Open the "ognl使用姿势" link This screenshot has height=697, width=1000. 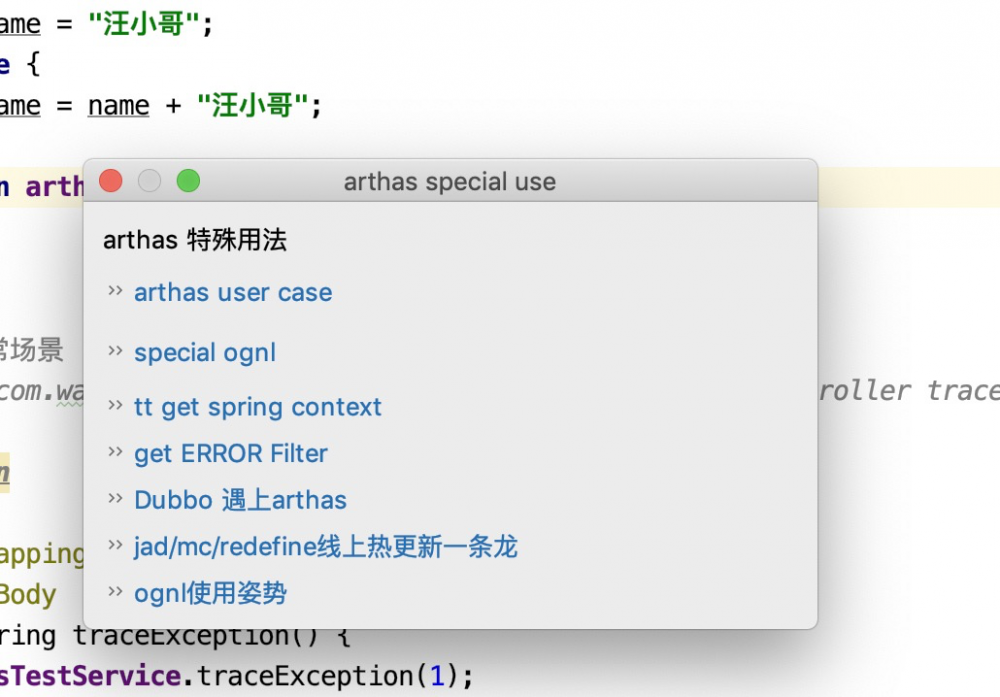pos(211,593)
